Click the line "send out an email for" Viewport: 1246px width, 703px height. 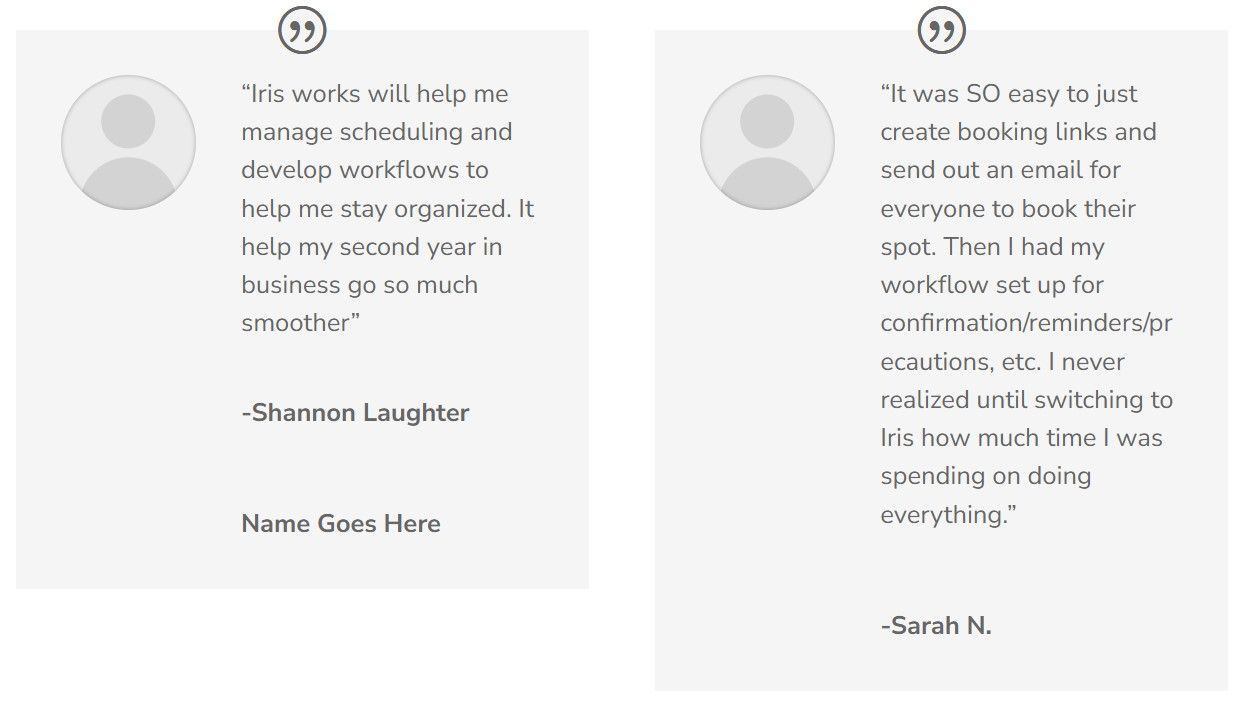(1001, 170)
